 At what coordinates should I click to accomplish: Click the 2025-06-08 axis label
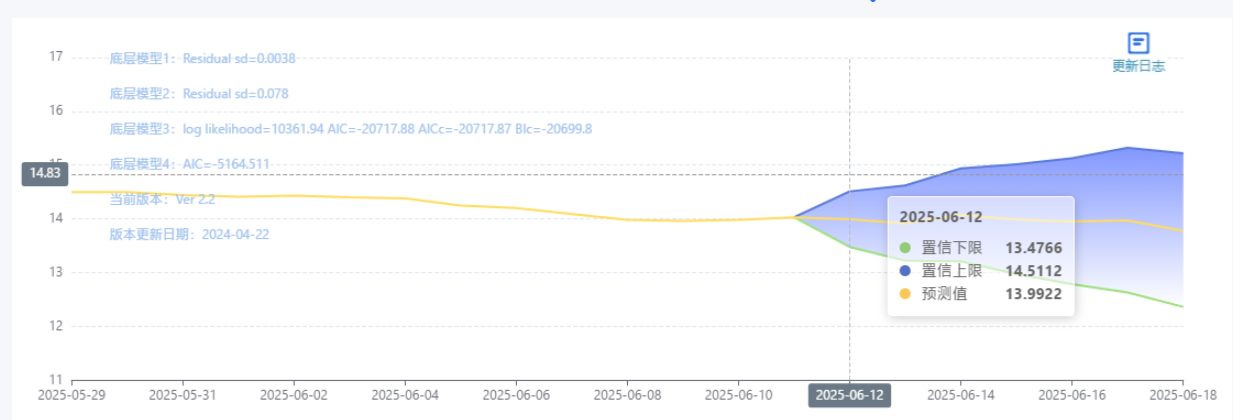coord(627,395)
